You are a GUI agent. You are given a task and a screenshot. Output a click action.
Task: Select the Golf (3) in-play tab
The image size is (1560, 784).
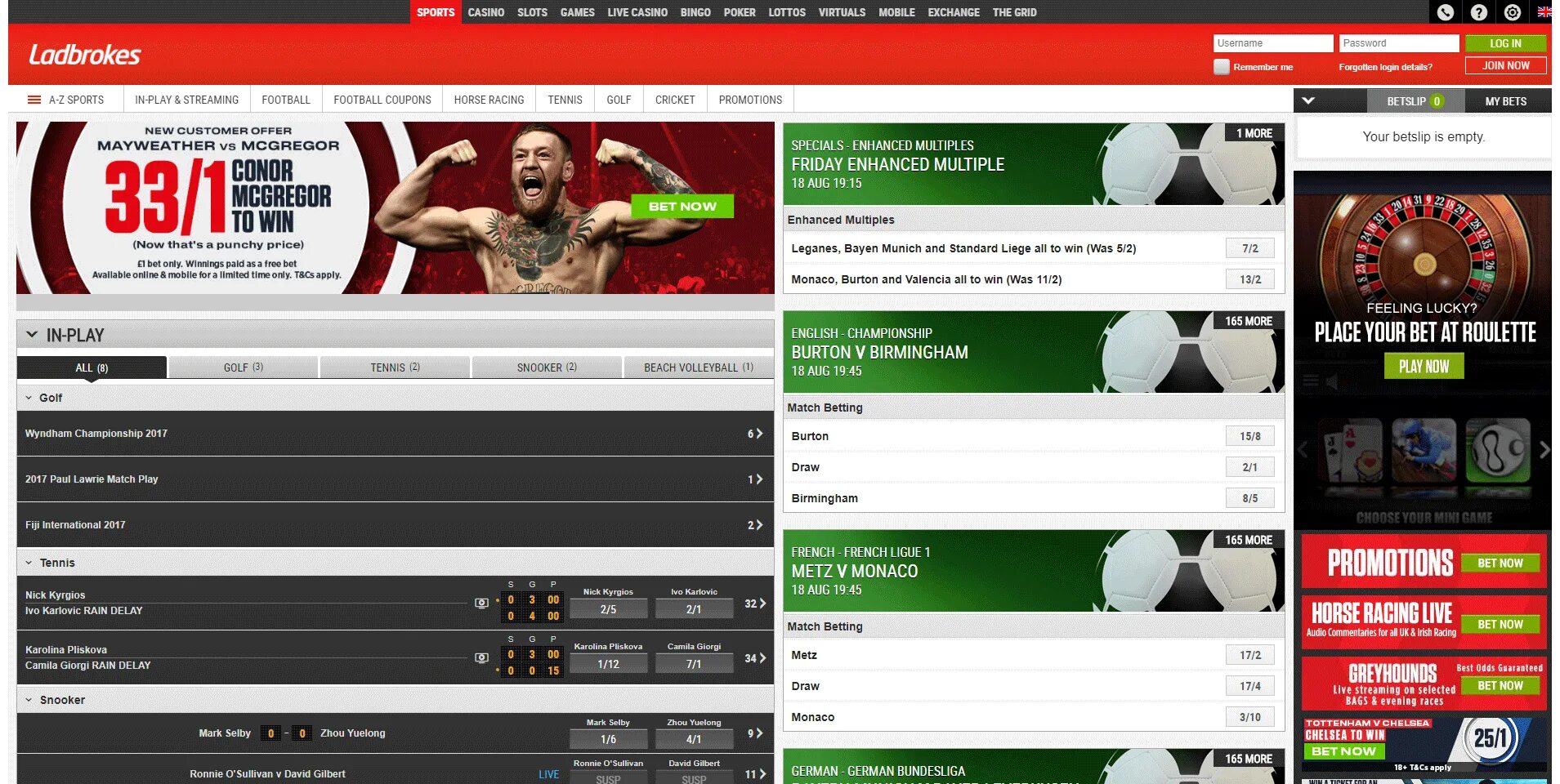(244, 367)
